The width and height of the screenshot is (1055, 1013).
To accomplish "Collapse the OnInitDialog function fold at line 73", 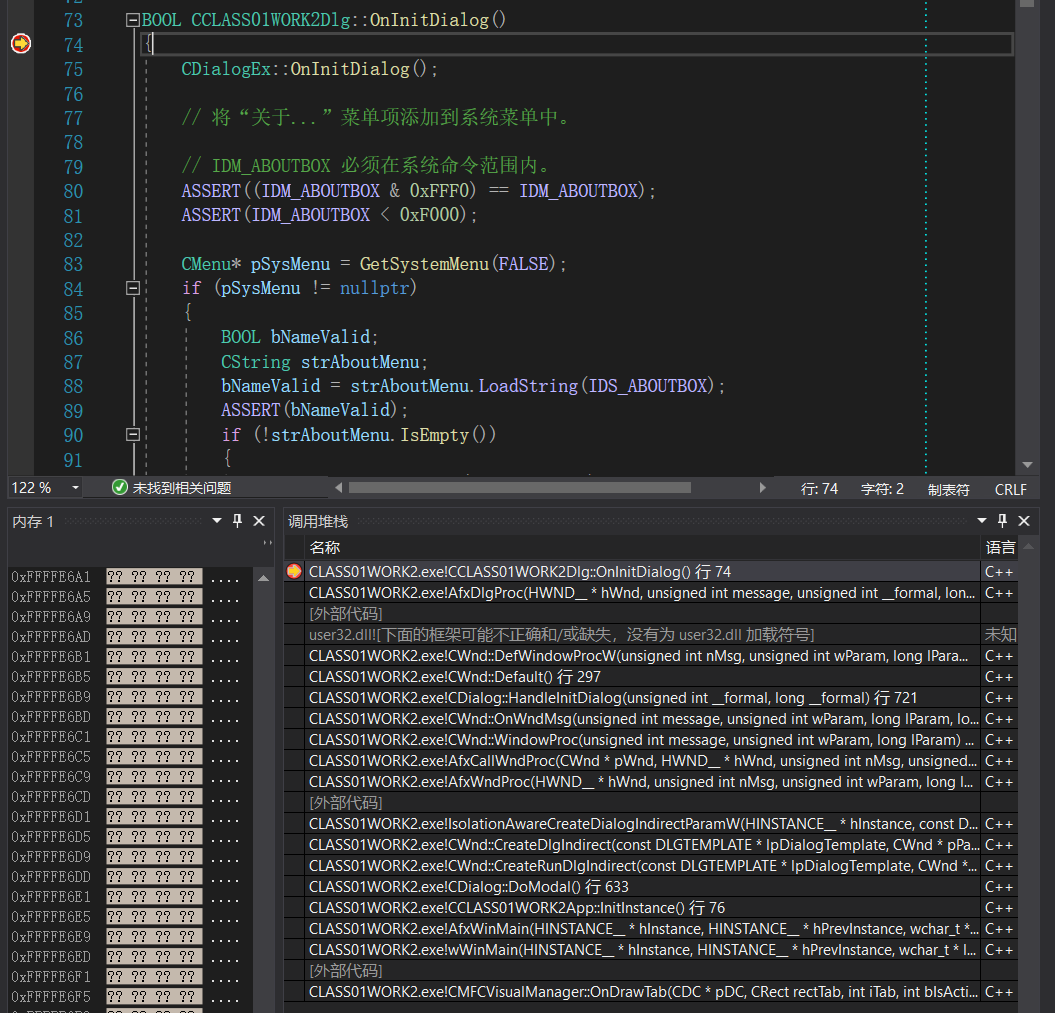I will point(133,20).
